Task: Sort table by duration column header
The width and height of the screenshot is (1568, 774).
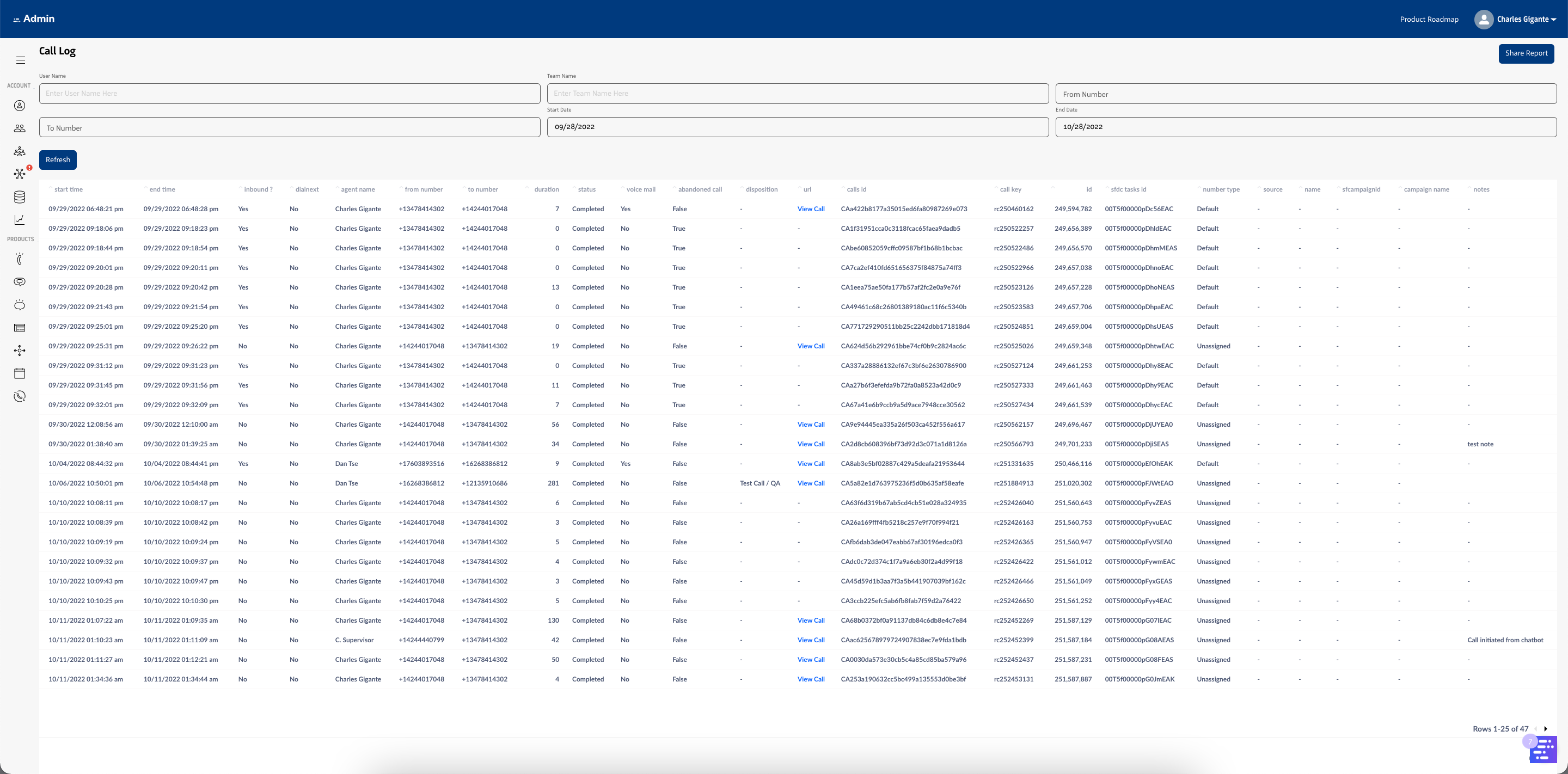Action: pyautogui.click(x=546, y=190)
